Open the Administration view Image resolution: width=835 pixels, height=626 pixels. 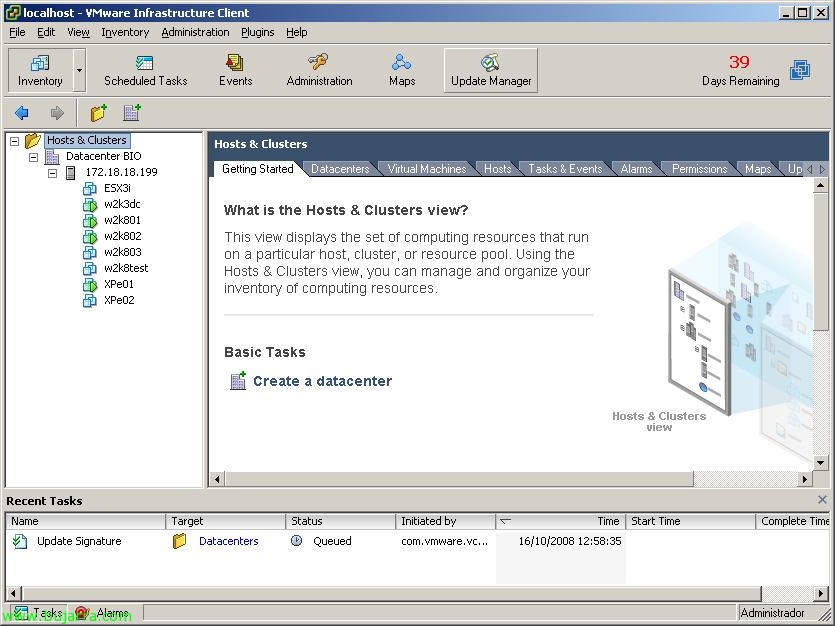tap(320, 70)
